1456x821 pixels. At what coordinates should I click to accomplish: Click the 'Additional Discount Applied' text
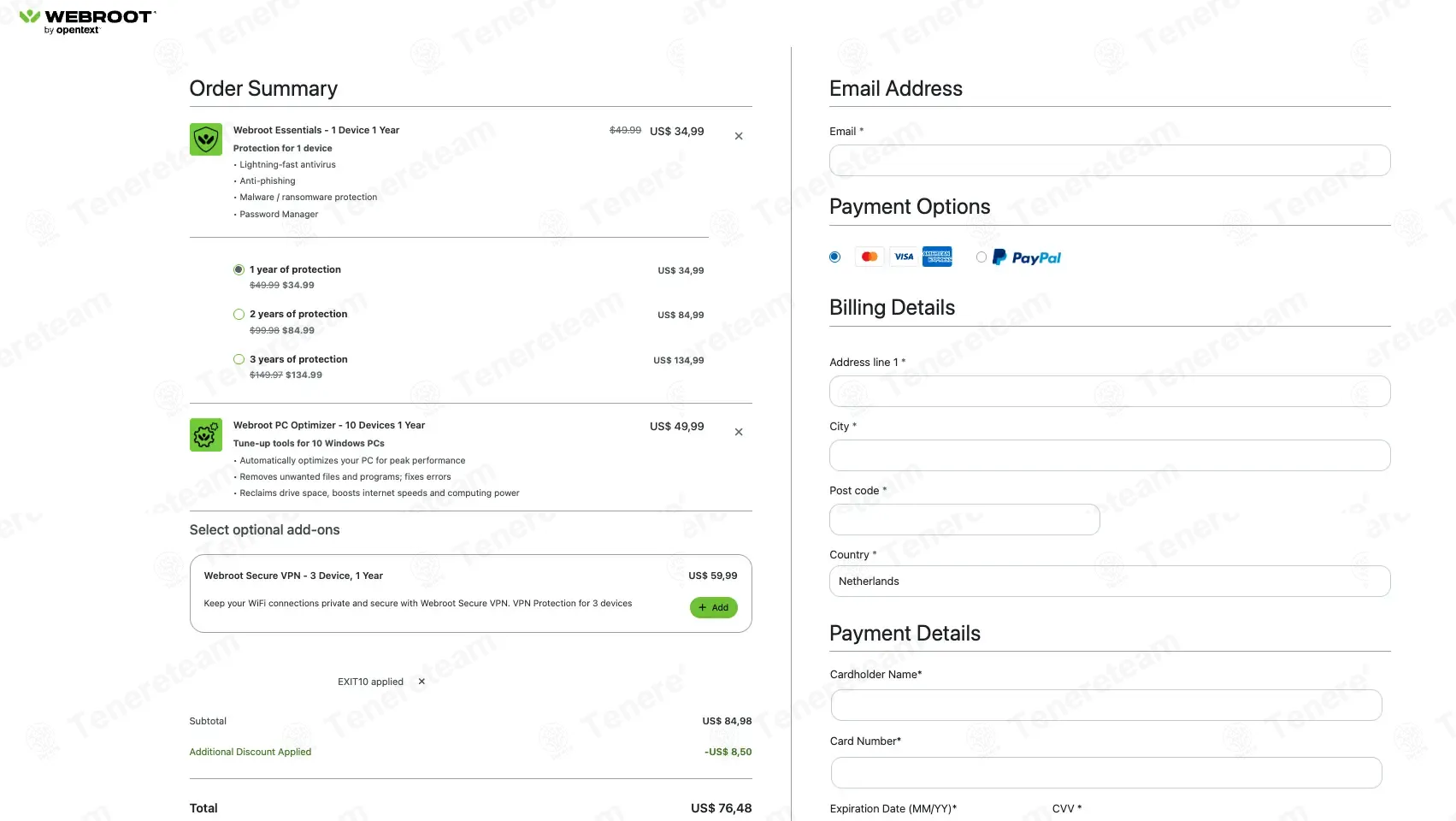pyautogui.click(x=251, y=753)
